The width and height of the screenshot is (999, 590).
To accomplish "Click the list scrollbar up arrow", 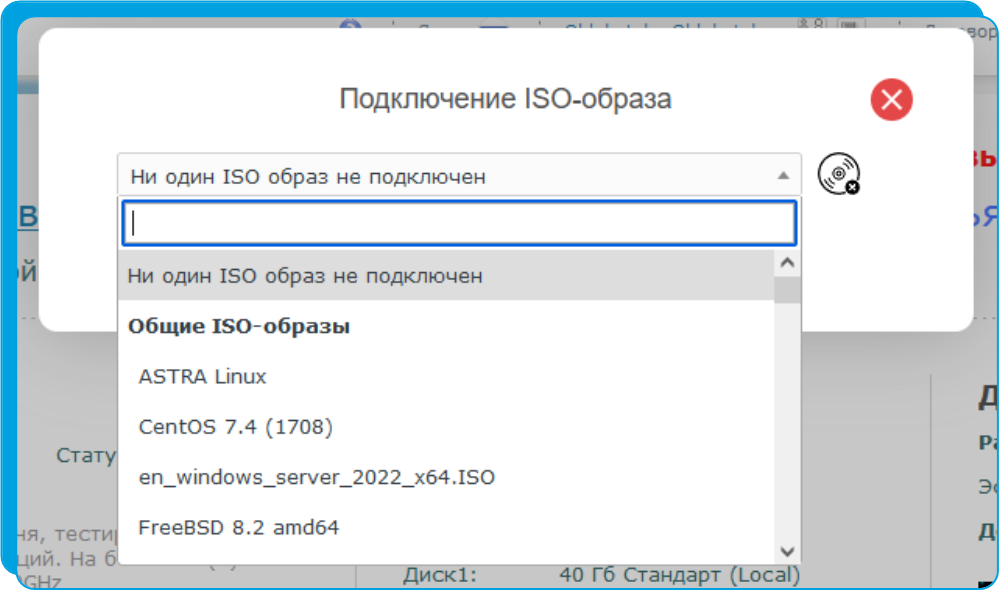I will [x=787, y=263].
